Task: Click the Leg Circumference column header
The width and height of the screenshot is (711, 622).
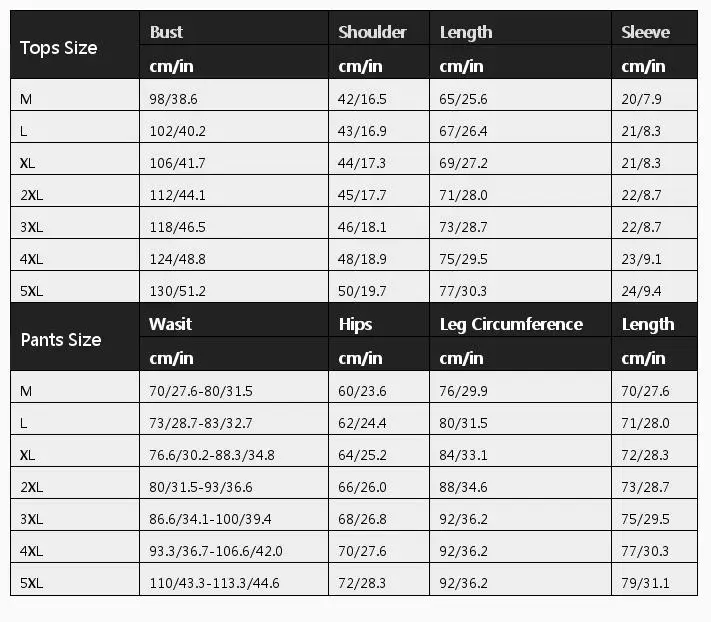Action: pos(511,324)
